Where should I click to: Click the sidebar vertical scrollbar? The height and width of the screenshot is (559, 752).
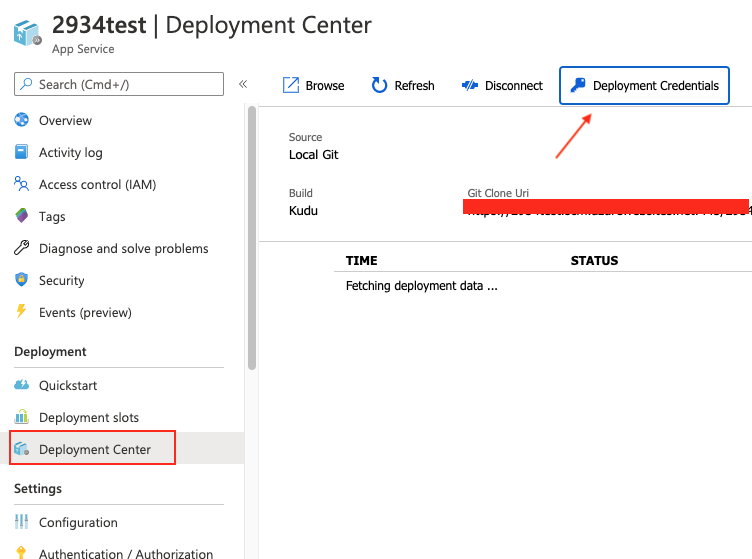(252, 238)
